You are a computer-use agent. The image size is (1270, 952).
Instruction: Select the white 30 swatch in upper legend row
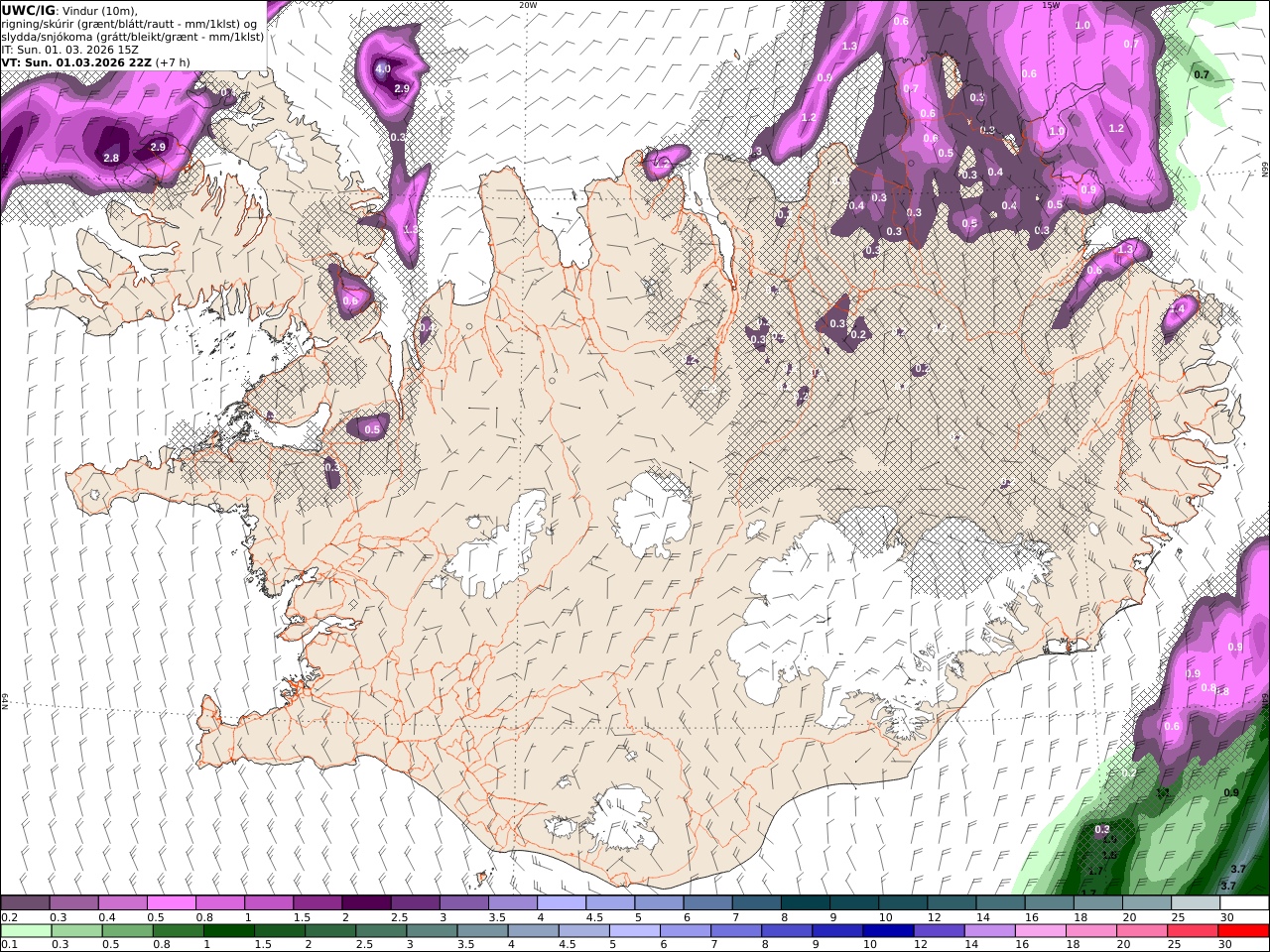click(x=1244, y=903)
